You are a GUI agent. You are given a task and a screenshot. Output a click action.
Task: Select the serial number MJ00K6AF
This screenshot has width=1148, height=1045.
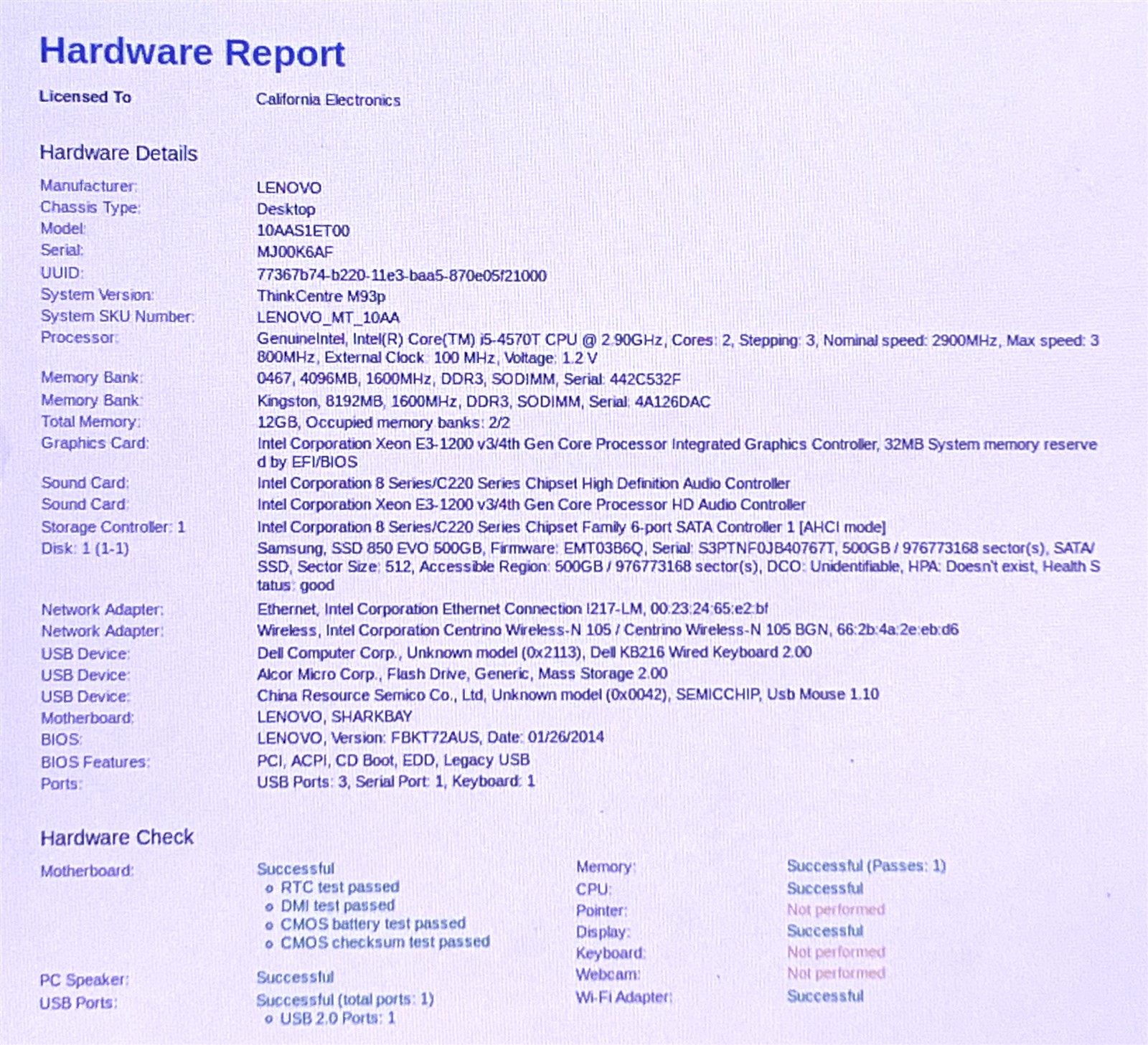click(x=295, y=252)
